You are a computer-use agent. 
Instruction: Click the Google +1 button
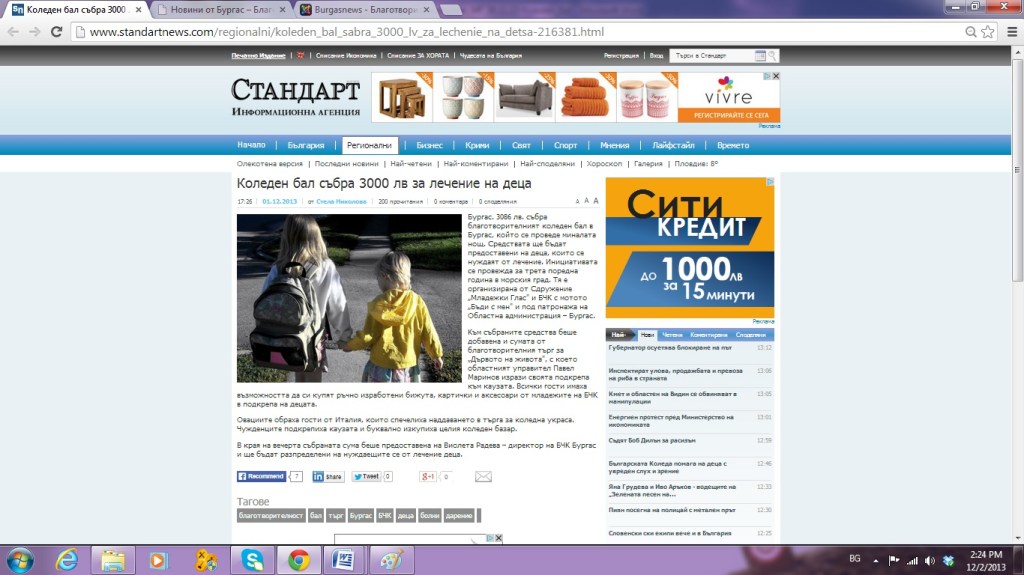427,477
